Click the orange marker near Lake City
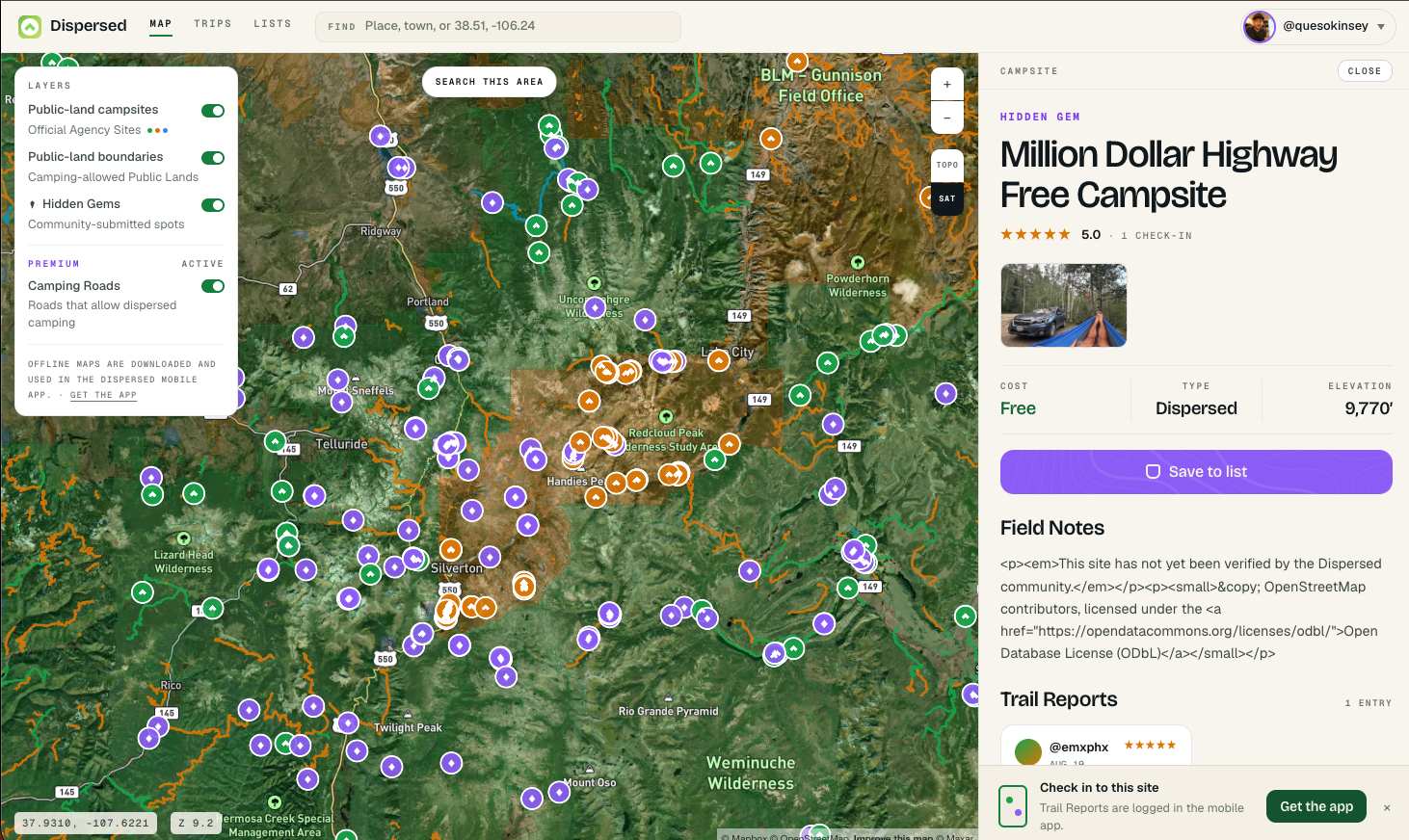 (x=719, y=360)
